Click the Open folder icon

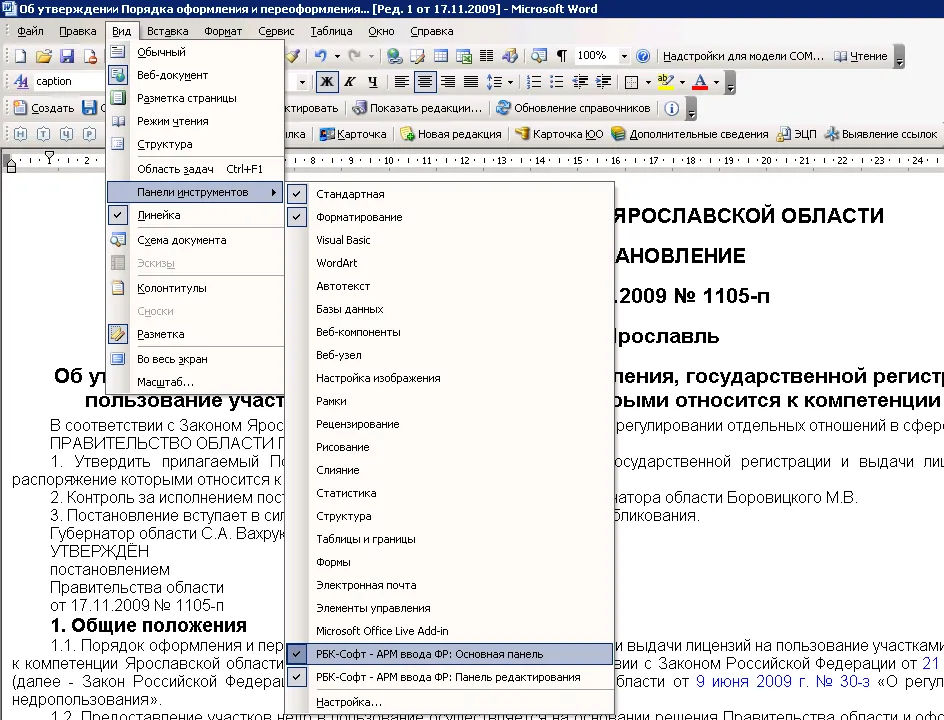click(43, 56)
